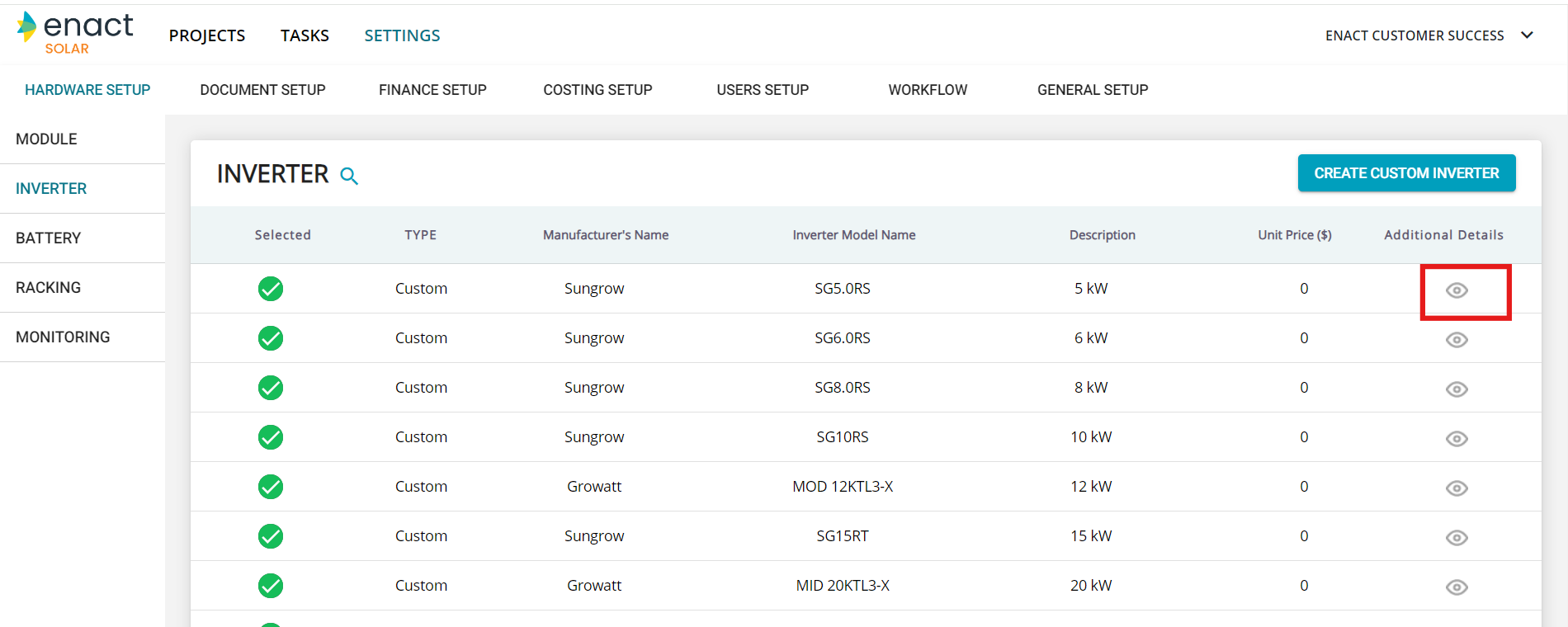Go to the Tasks section
The image size is (1568, 627).
pyautogui.click(x=305, y=35)
